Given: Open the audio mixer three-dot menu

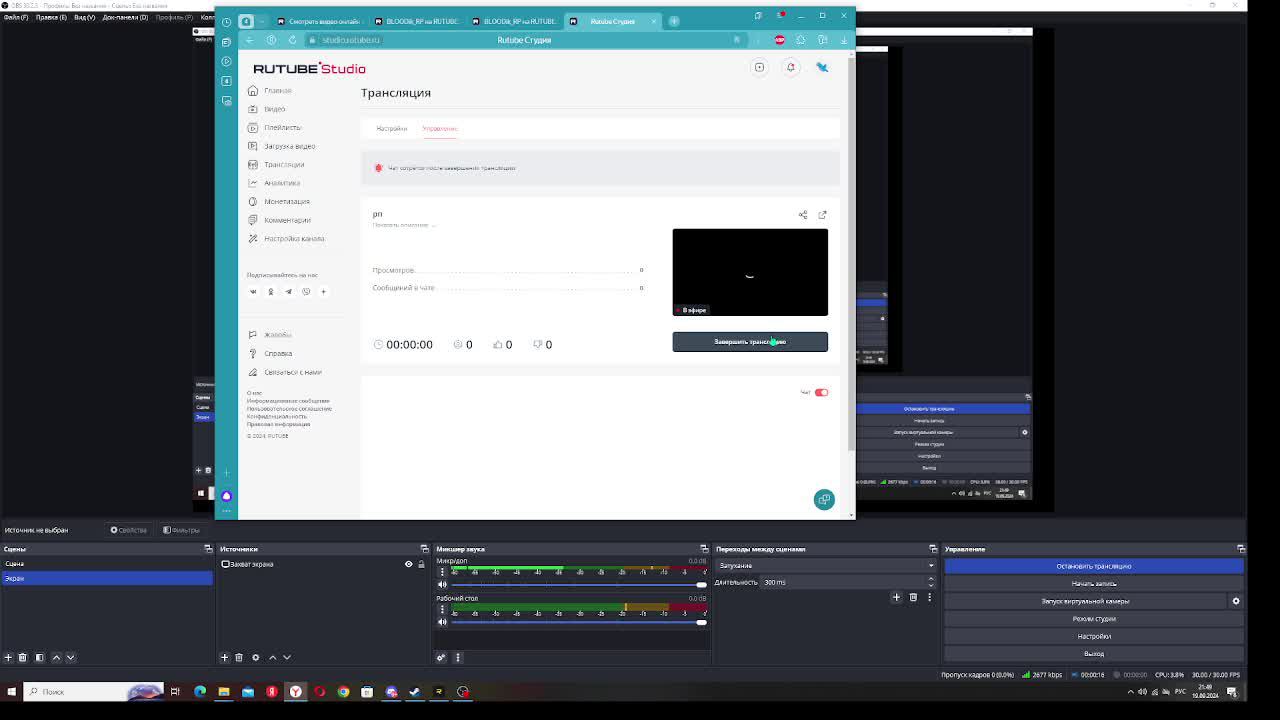Looking at the screenshot, I should tap(458, 657).
